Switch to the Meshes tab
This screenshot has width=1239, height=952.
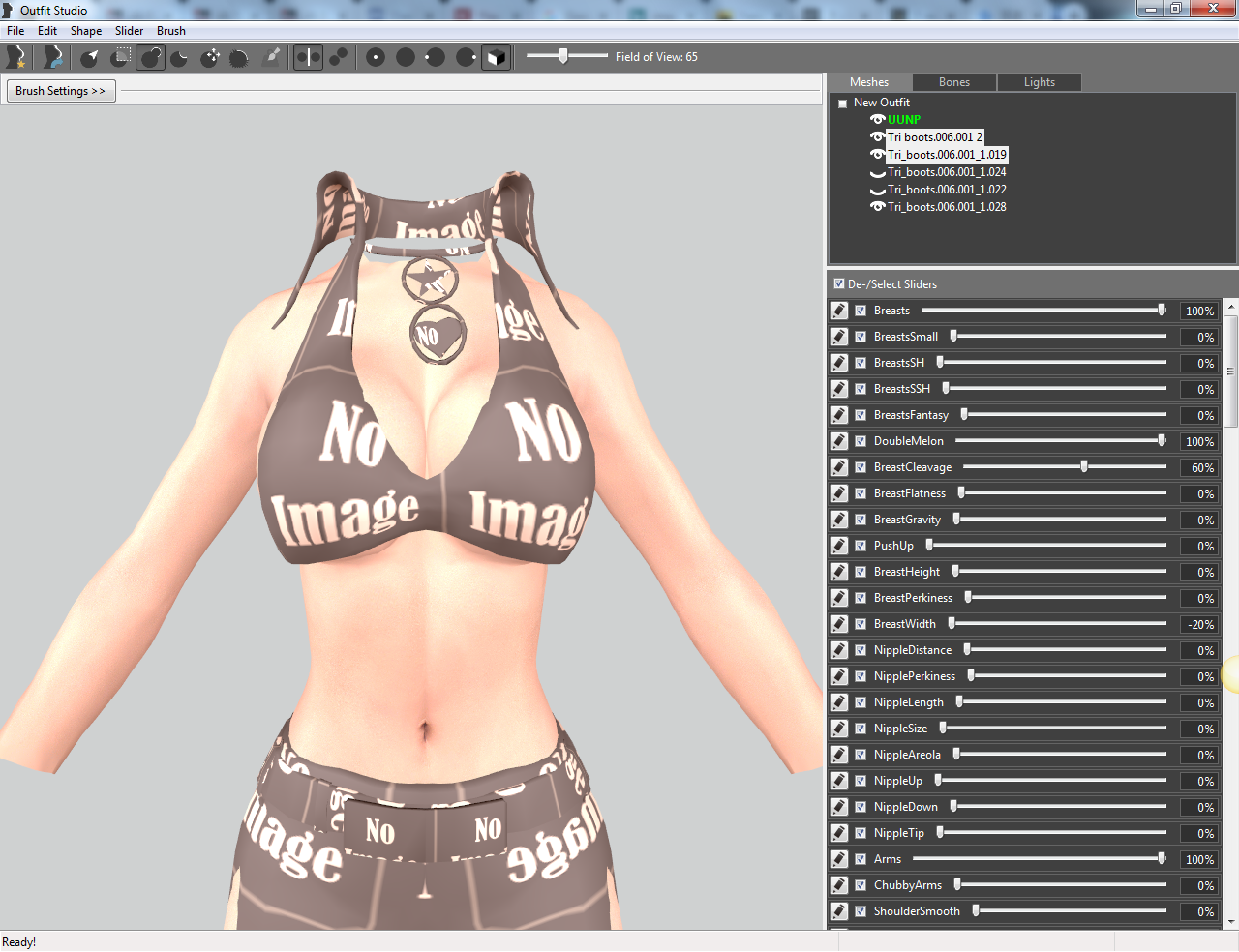pyautogui.click(x=869, y=82)
